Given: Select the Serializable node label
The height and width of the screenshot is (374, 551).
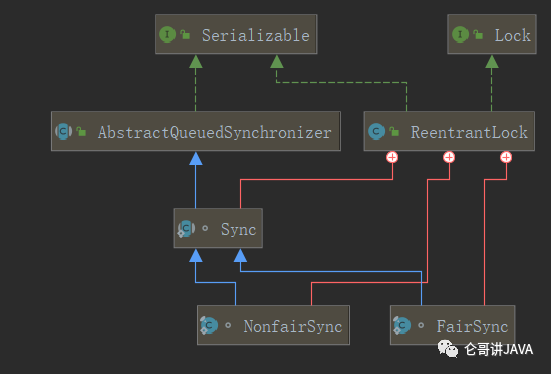Looking at the screenshot, I should [x=256, y=35].
